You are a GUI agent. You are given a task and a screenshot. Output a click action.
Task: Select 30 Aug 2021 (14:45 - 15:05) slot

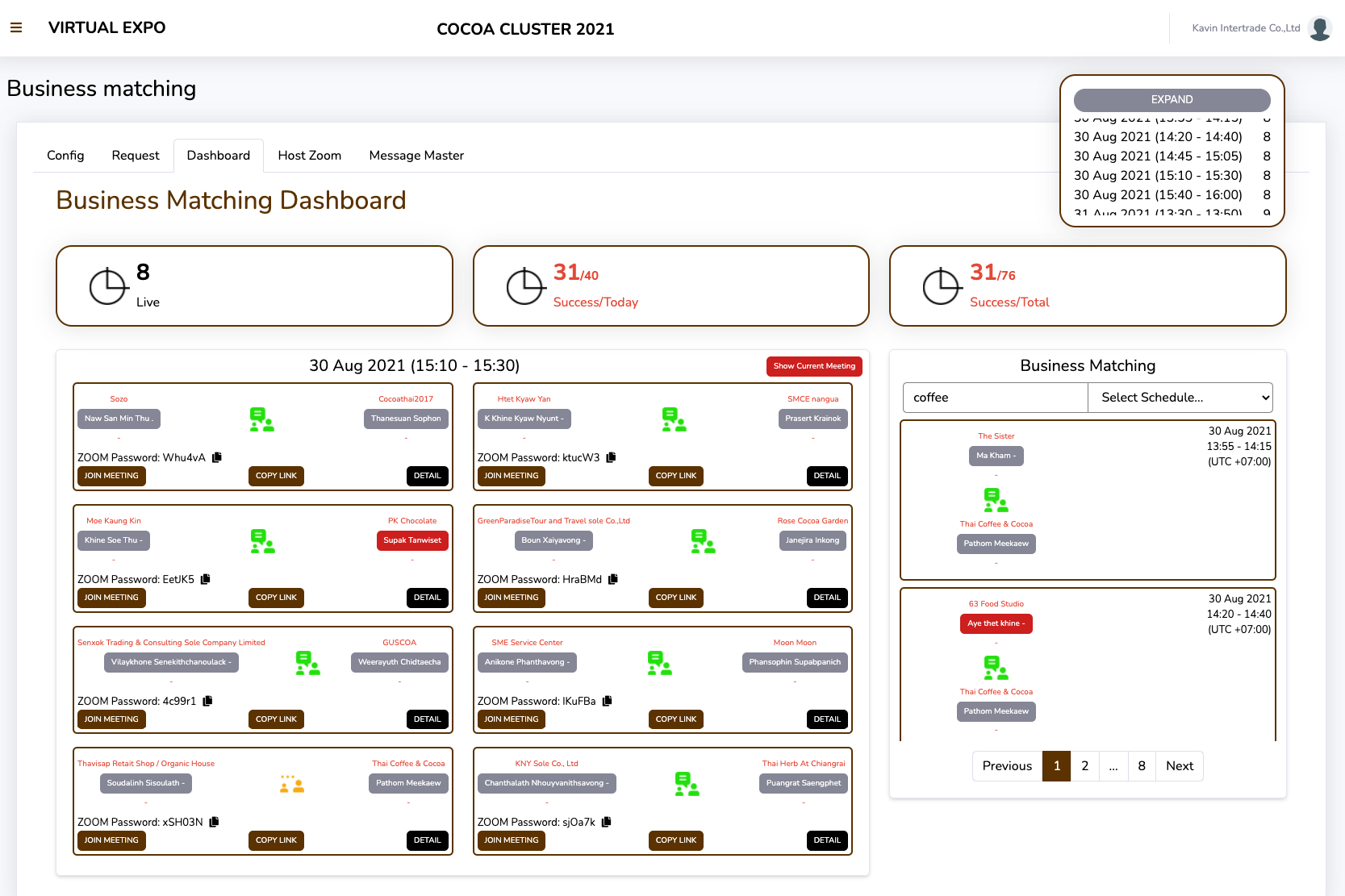pos(1158,156)
